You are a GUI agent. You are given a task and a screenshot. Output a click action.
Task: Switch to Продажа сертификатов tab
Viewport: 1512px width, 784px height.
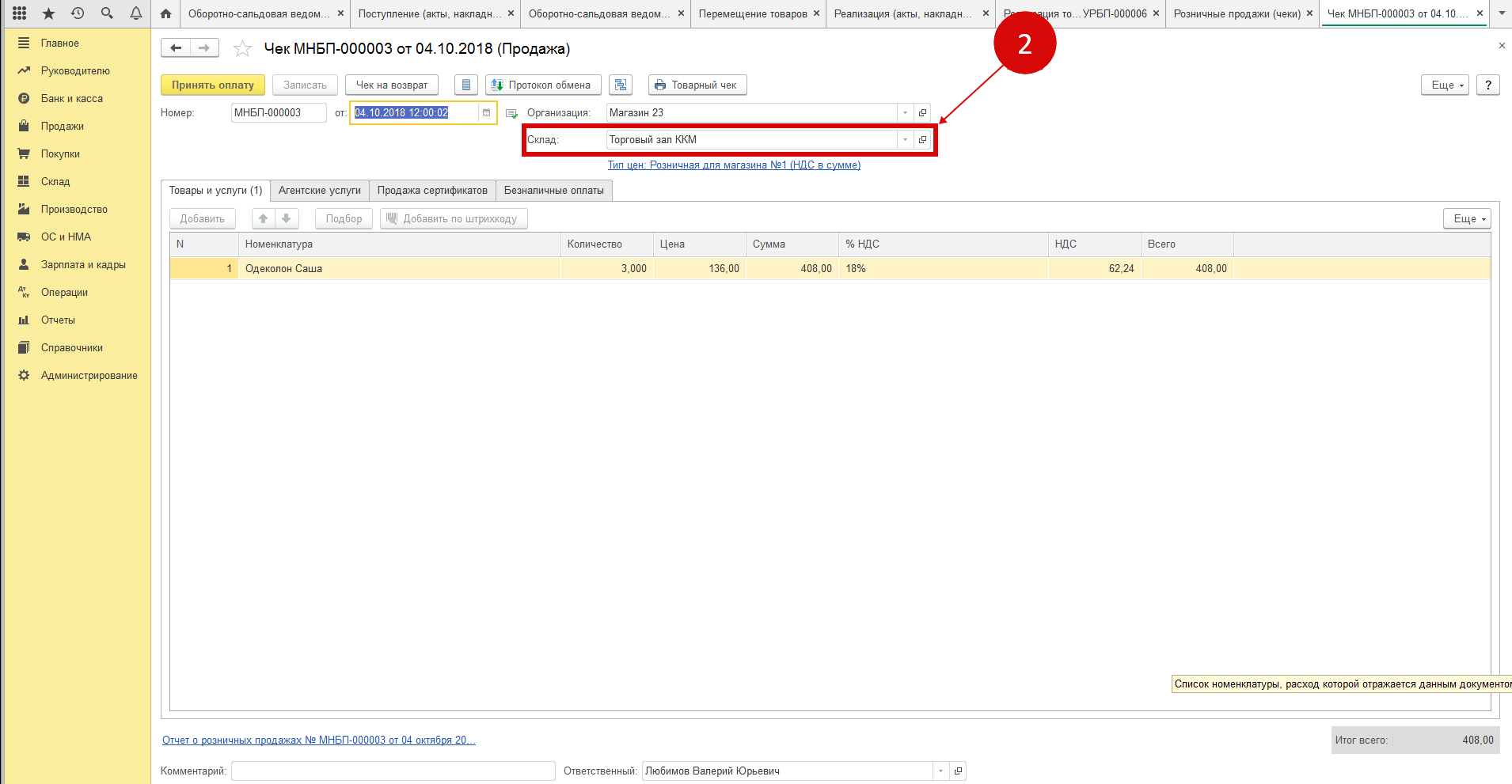432,191
